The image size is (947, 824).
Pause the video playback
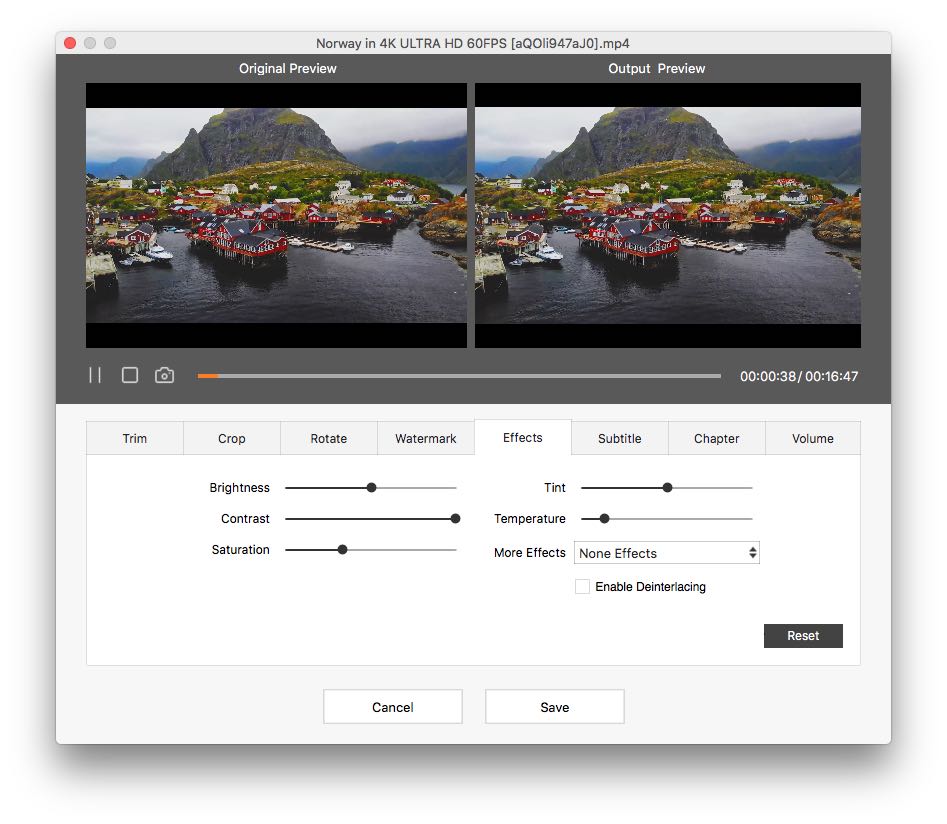pos(95,375)
